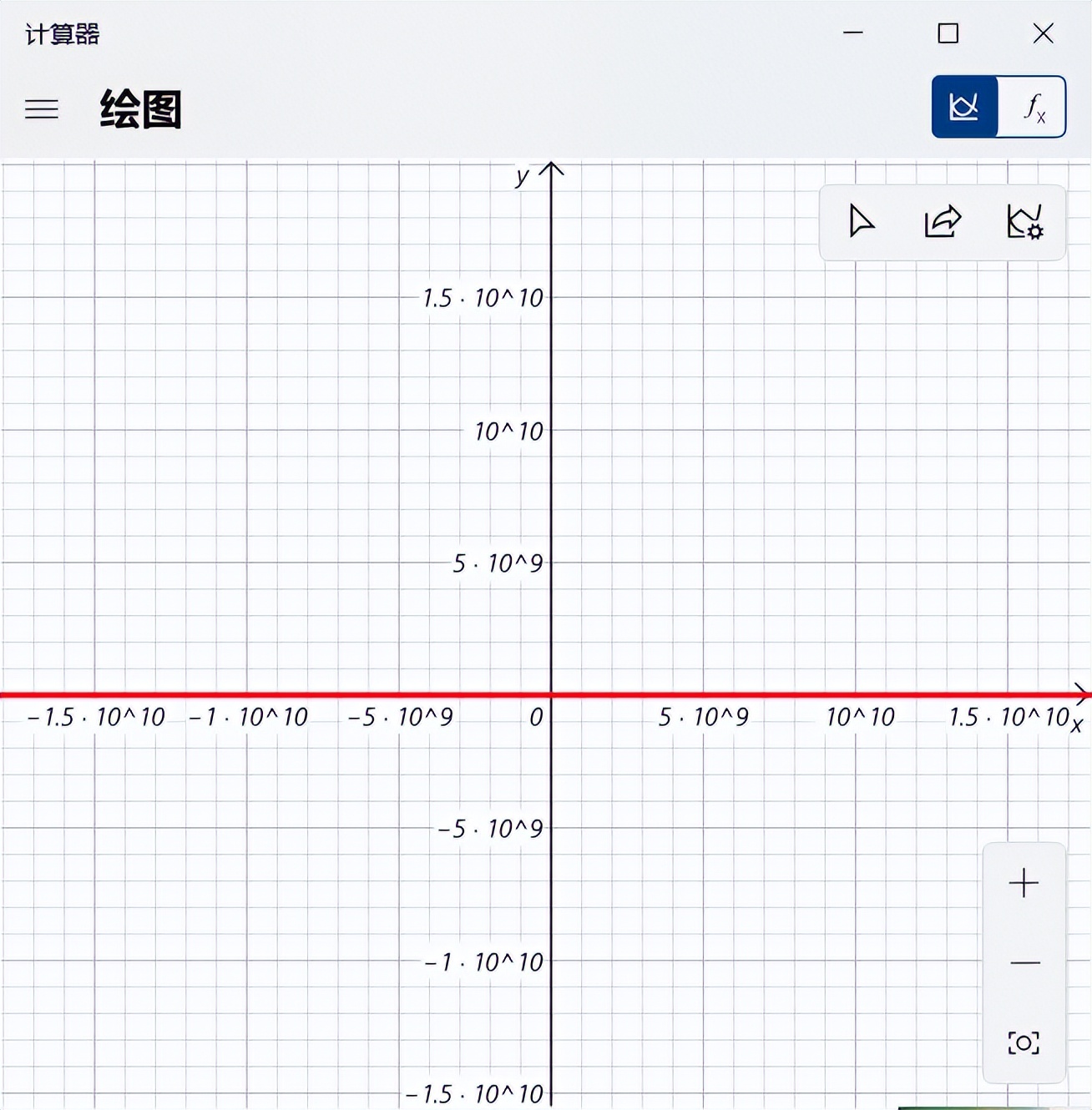Click the x-axis label −5 · 10^9
Screen dimensions: 1092x1110
[x=400, y=717]
